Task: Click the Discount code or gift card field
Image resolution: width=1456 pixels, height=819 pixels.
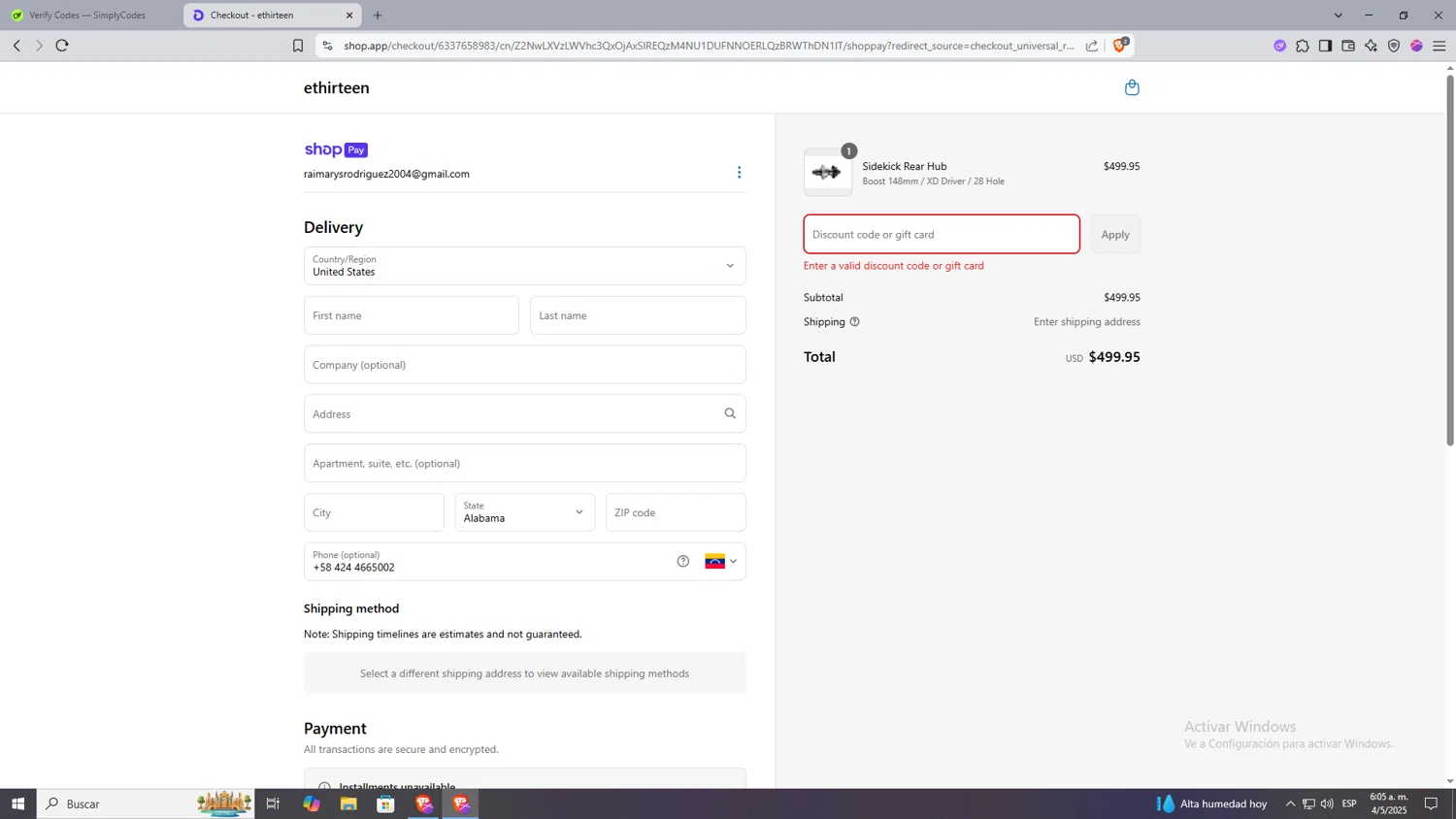Action: point(942,235)
